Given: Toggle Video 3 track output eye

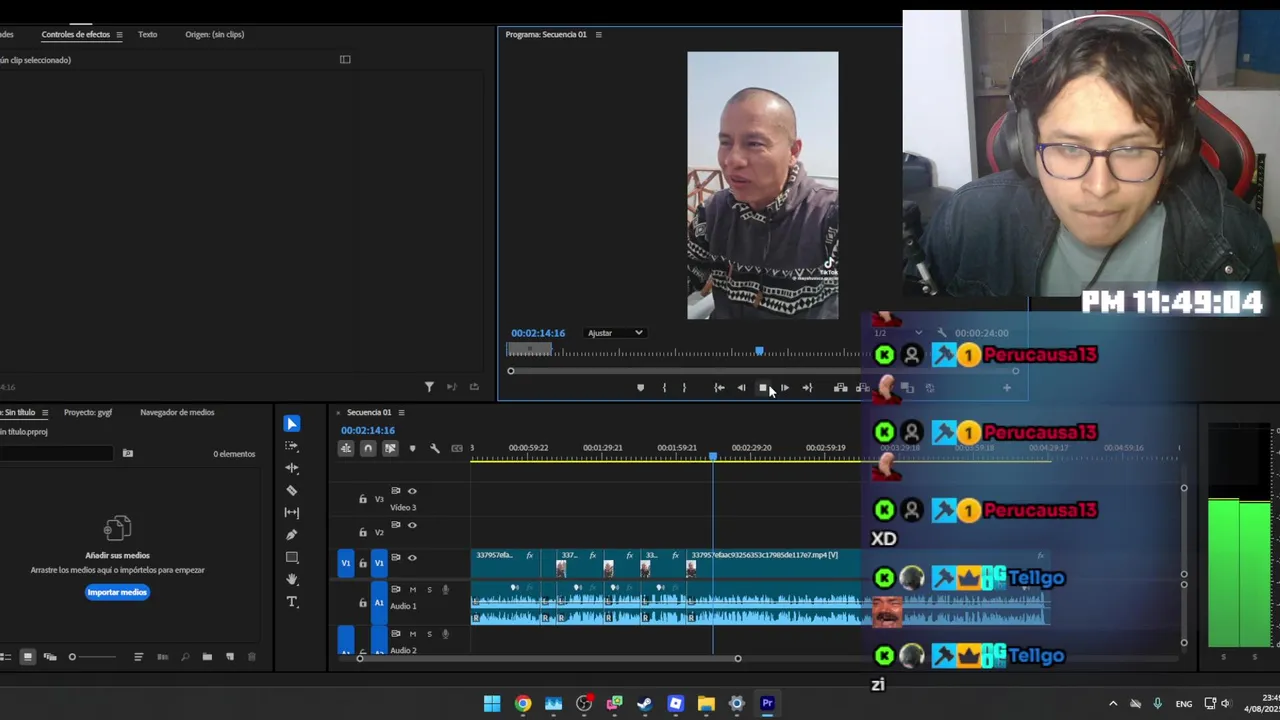Looking at the screenshot, I should (x=412, y=491).
